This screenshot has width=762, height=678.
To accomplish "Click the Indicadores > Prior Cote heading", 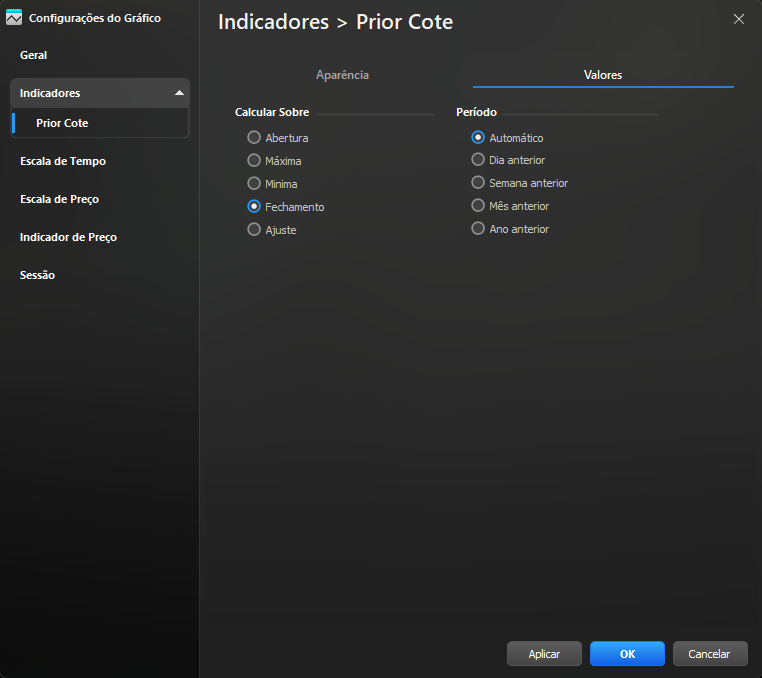I will (335, 22).
